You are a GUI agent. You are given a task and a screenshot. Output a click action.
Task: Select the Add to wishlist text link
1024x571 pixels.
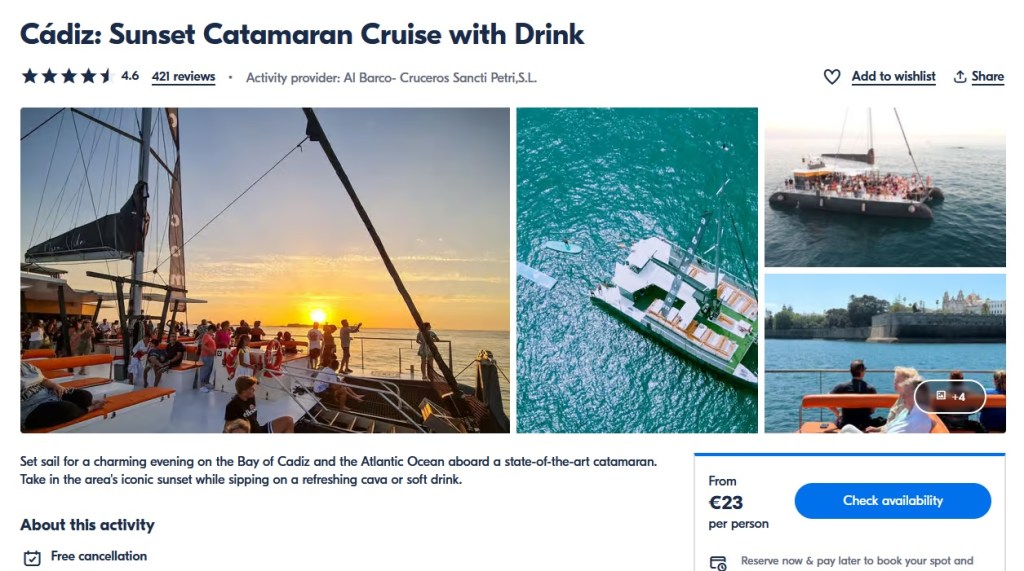tap(893, 76)
